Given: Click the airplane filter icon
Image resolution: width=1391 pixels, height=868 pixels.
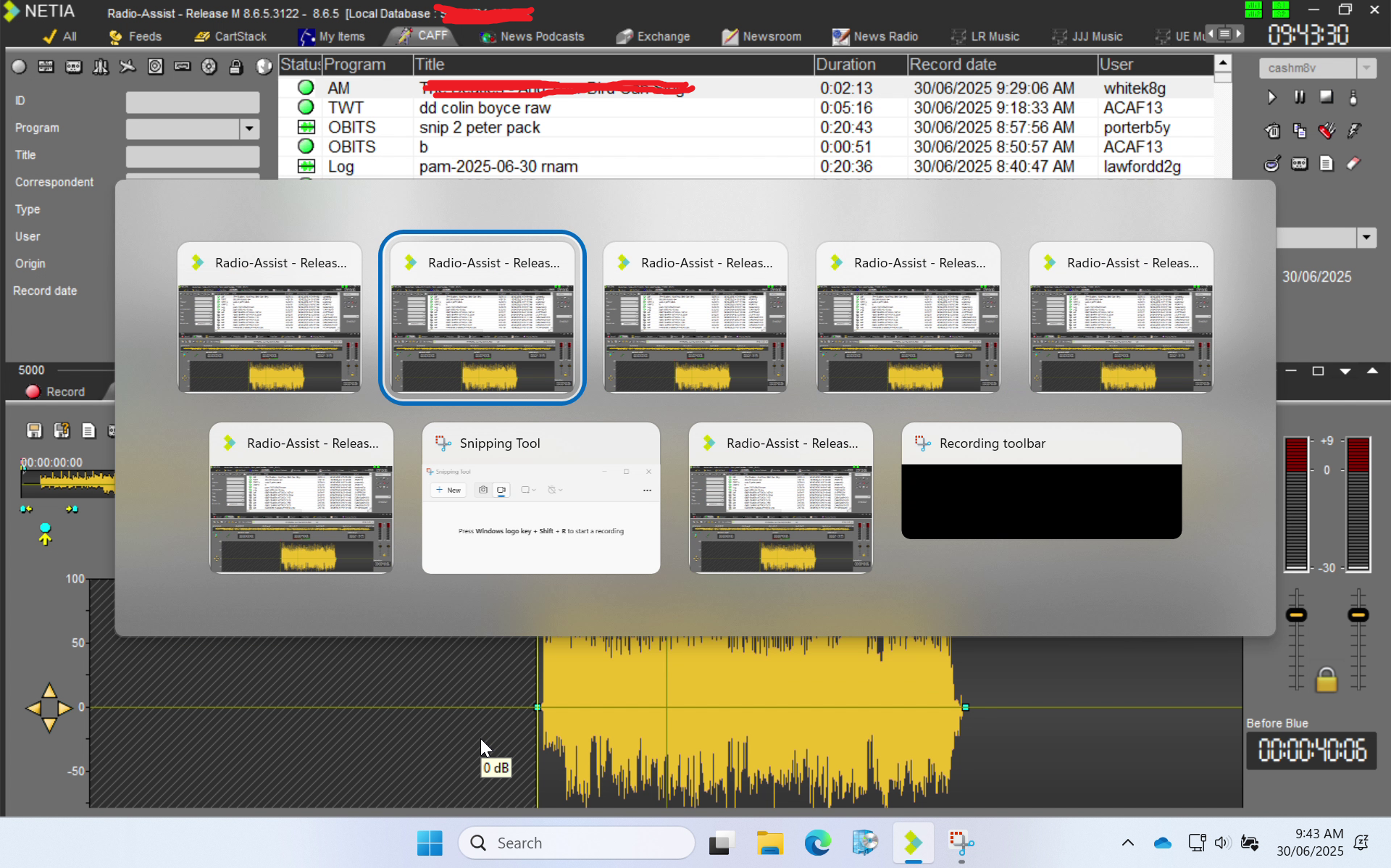Looking at the screenshot, I should [x=128, y=67].
